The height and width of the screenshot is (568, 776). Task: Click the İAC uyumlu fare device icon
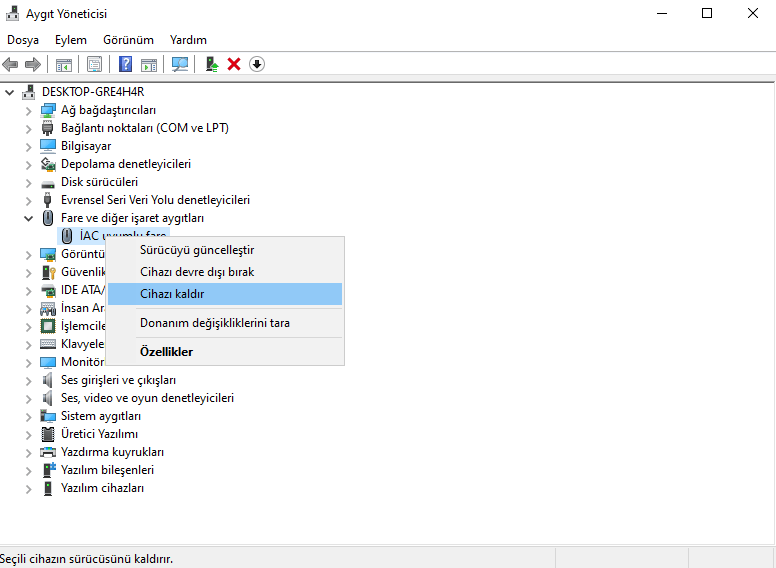click(67, 236)
